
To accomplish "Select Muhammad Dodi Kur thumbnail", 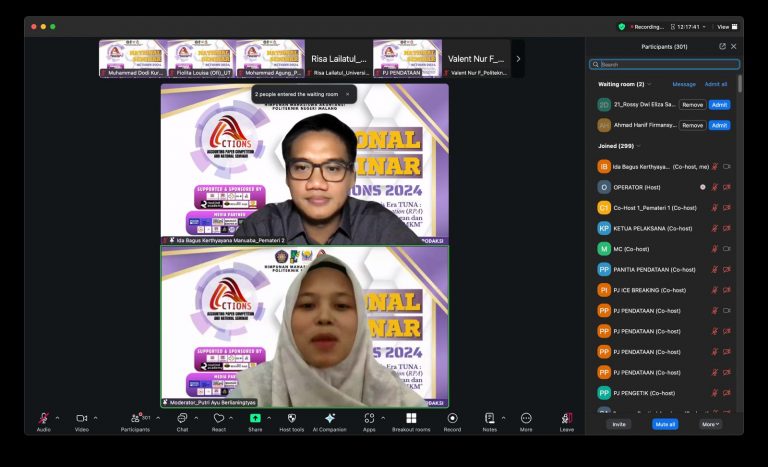I will tap(133, 58).
